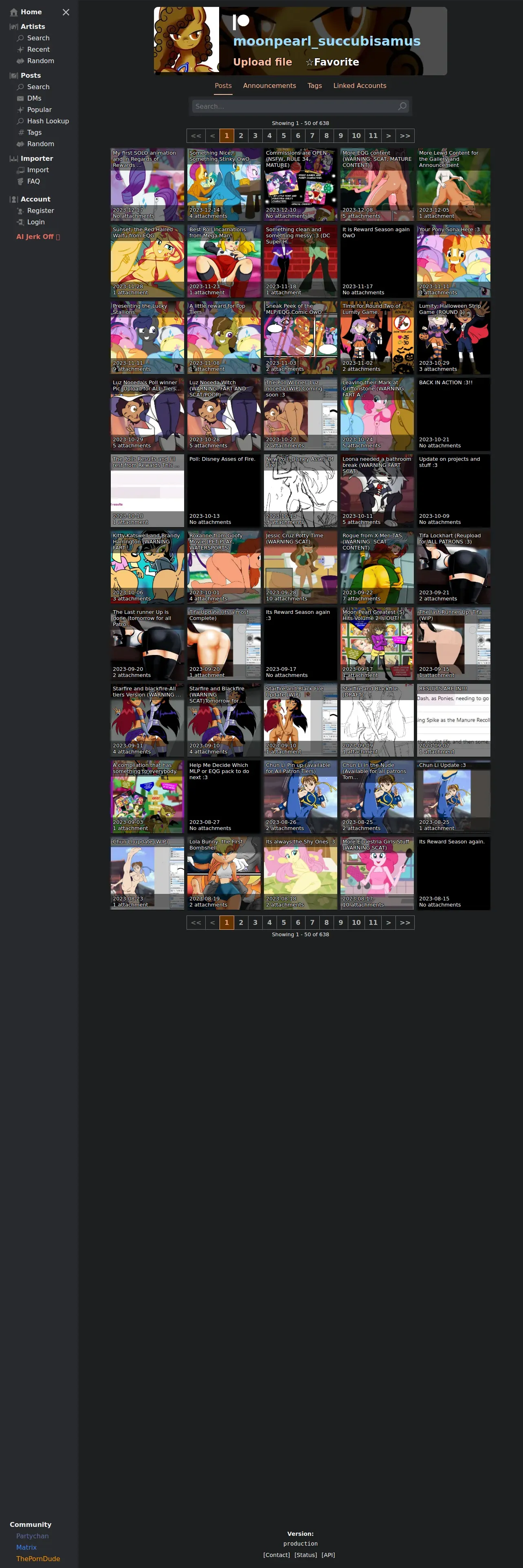Open Hash Lookup via its icon
The height and width of the screenshot is (1568, 523).
coord(21,121)
